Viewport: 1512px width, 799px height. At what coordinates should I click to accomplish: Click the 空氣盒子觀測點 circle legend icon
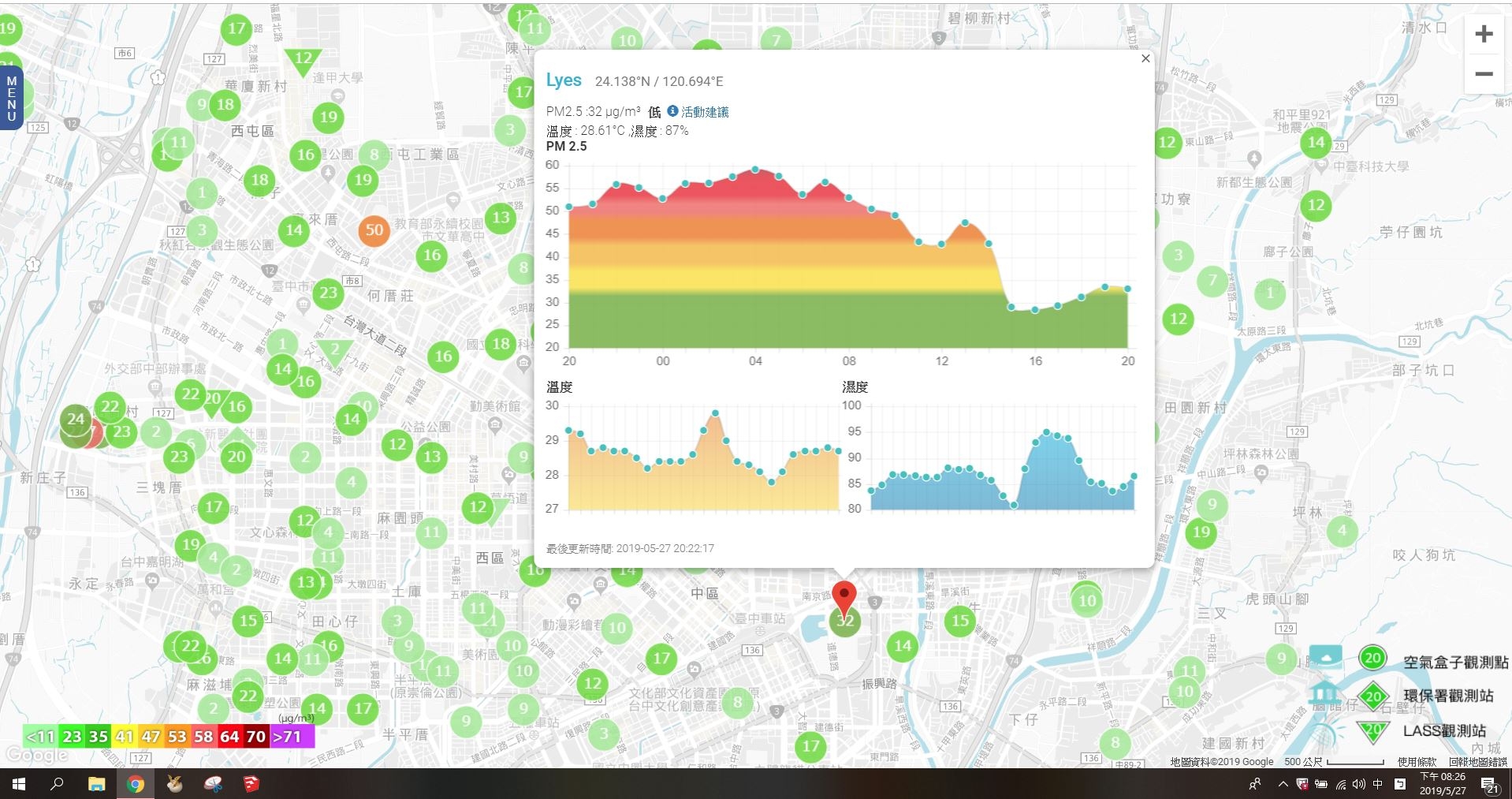pyautogui.click(x=1372, y=658)
